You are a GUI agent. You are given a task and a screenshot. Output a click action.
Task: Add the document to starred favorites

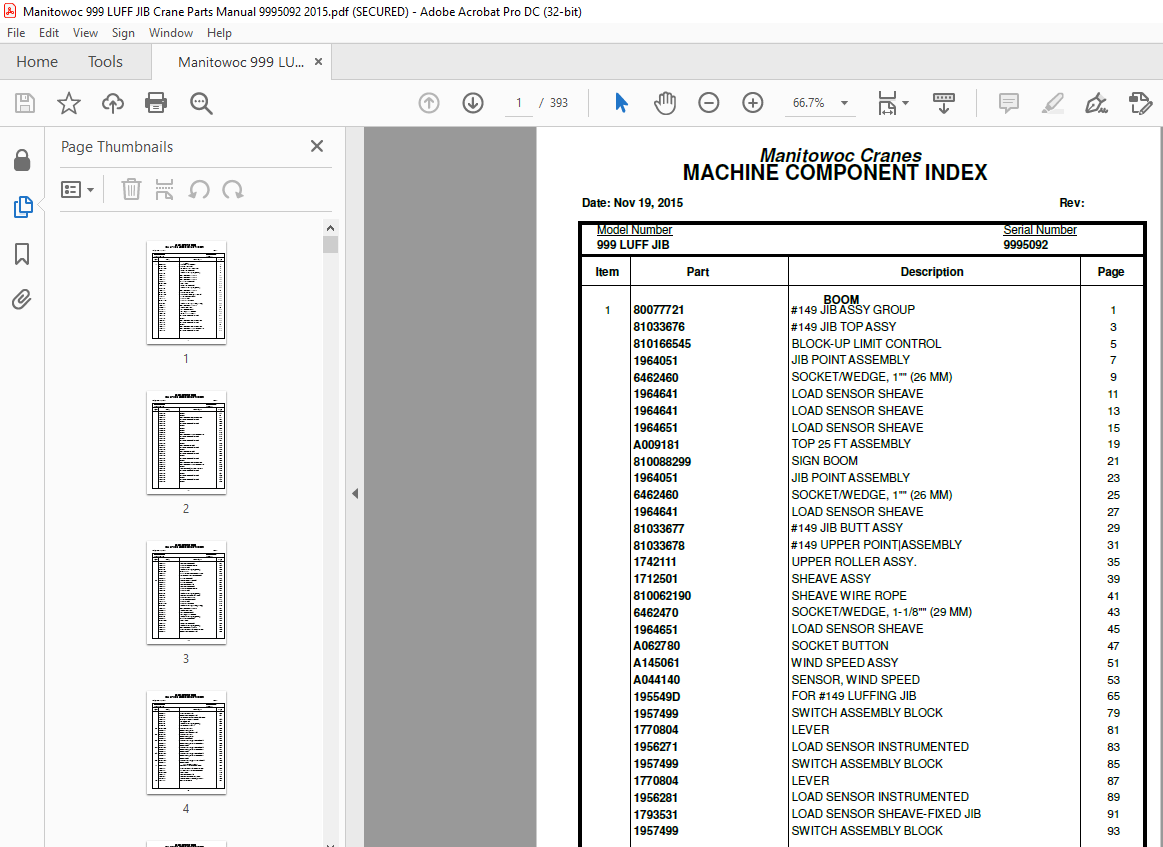pos(69,103)
